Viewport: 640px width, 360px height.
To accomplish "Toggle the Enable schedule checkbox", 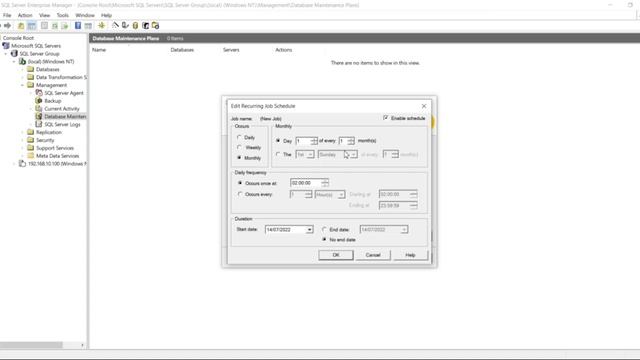I will [386, 118].
